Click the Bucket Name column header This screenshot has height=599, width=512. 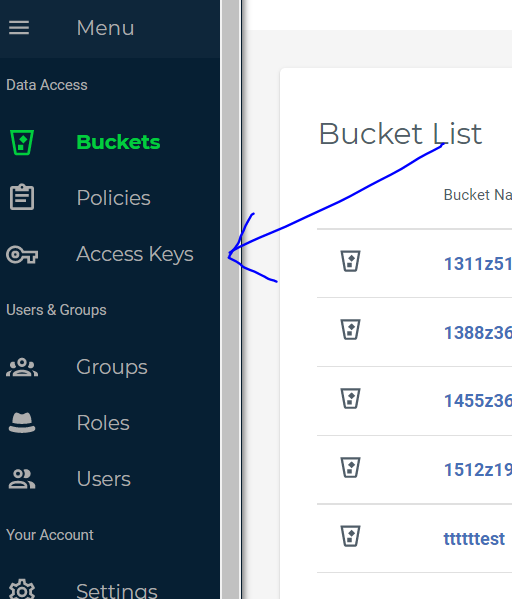(x=478, y=195)
